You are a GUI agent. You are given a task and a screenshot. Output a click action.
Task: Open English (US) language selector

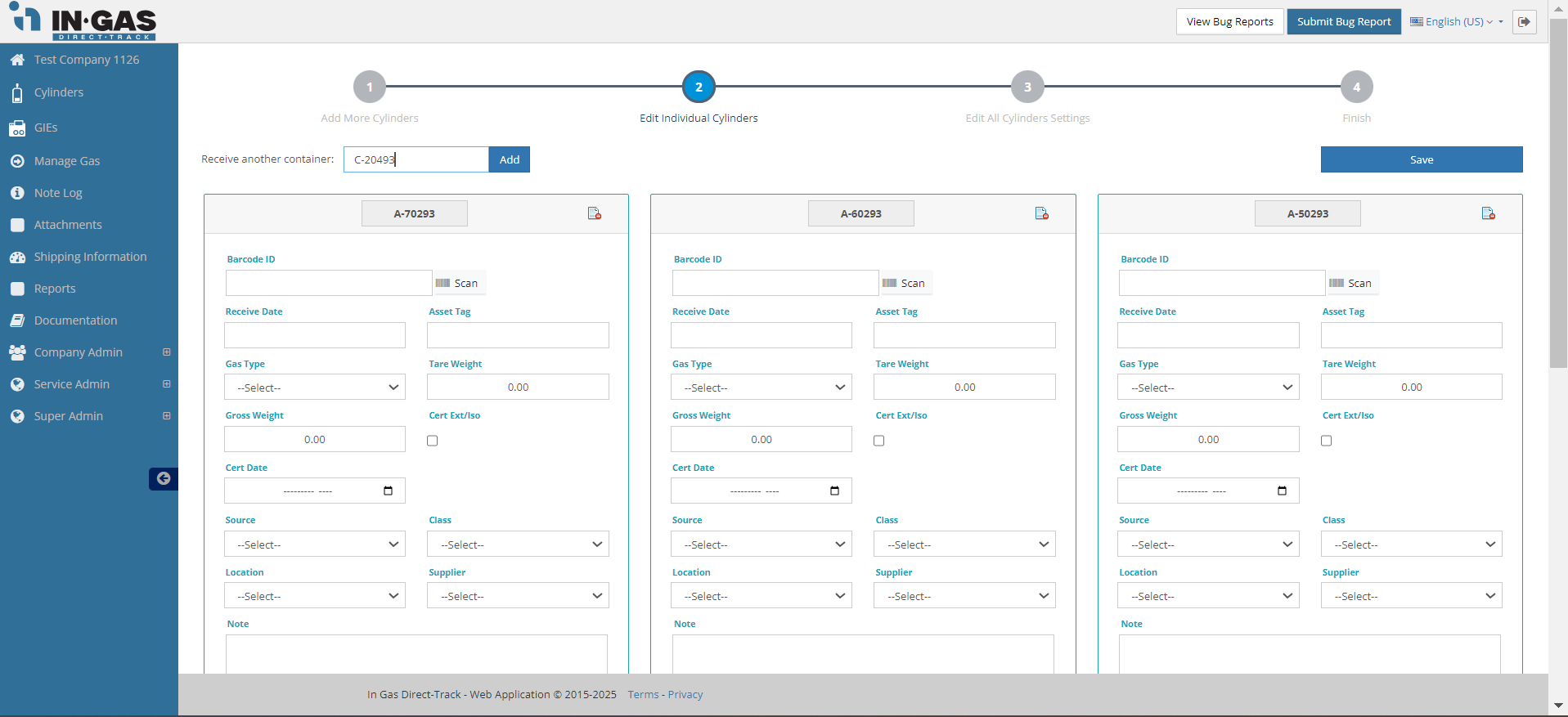[x=1456, y=22]
